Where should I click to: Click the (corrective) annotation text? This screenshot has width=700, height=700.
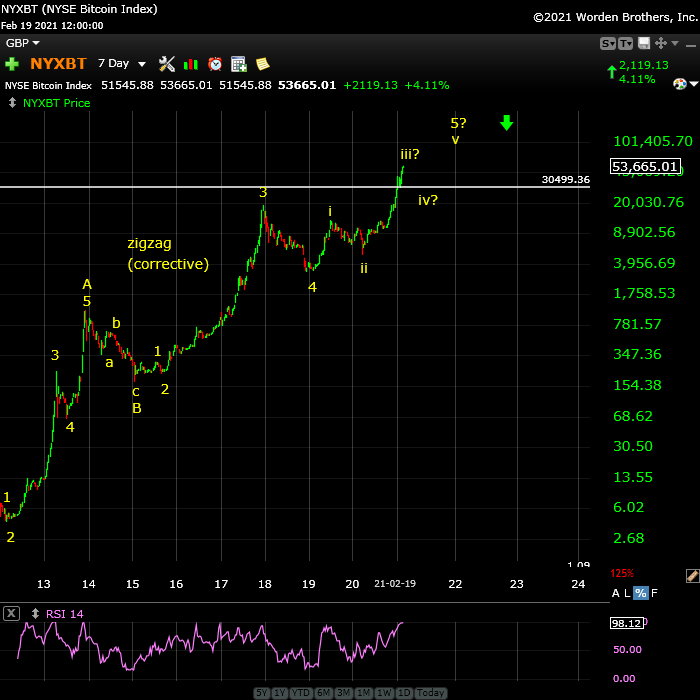[168, 264]
